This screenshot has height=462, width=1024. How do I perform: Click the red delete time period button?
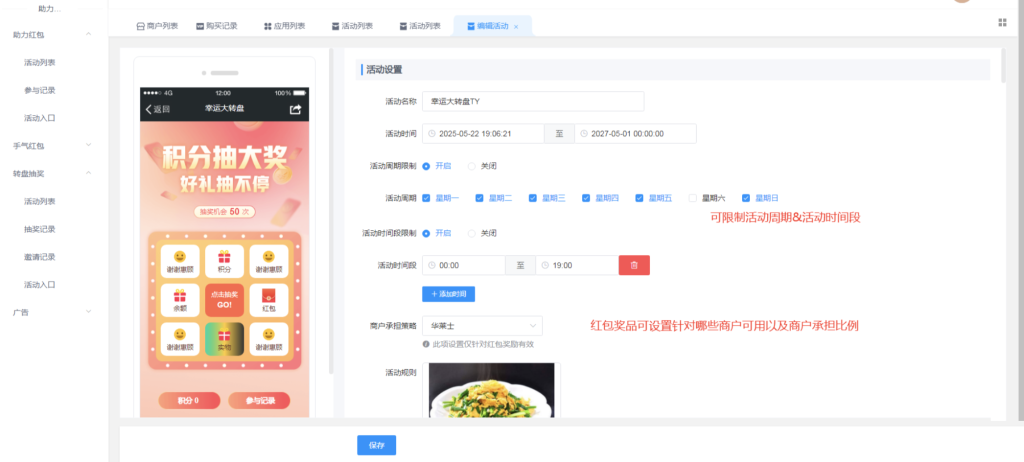click(634, 265)
